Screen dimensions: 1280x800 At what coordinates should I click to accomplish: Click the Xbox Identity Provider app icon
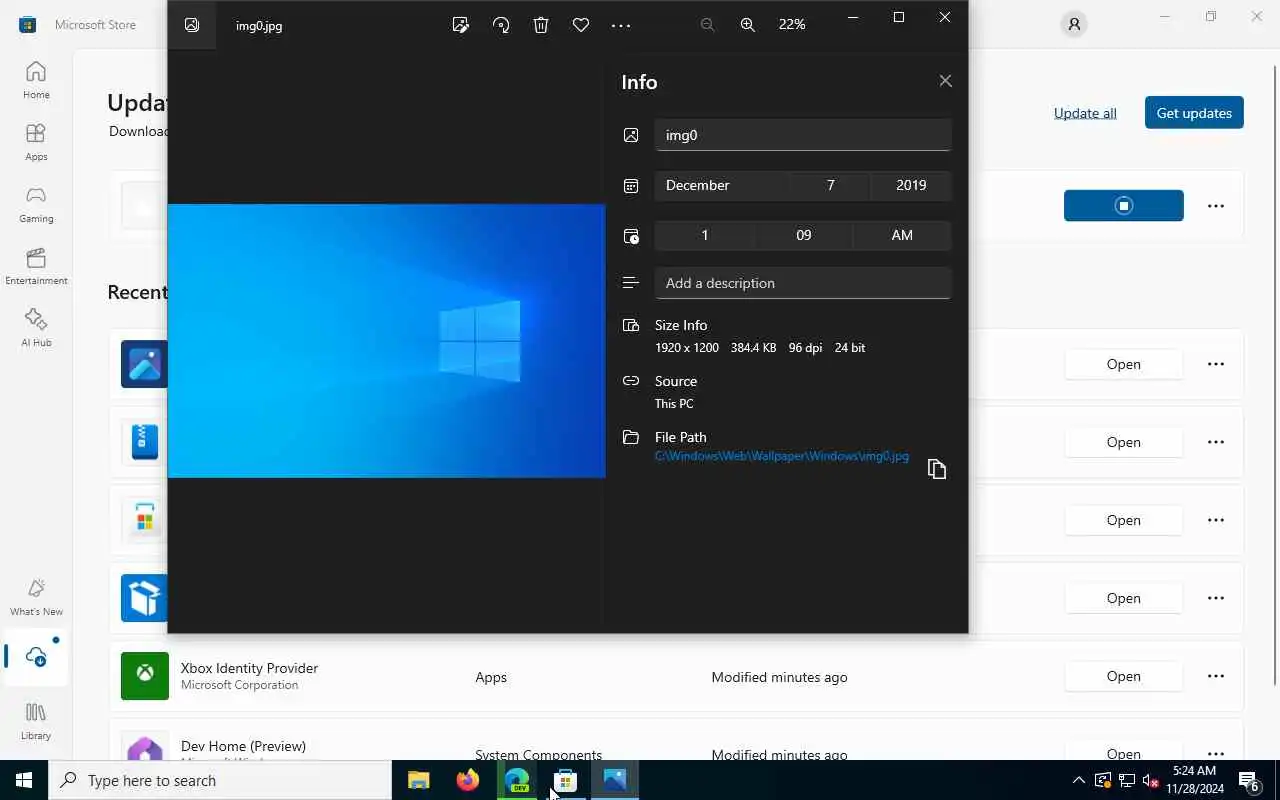pyautogui.click(x=145, y=676)
